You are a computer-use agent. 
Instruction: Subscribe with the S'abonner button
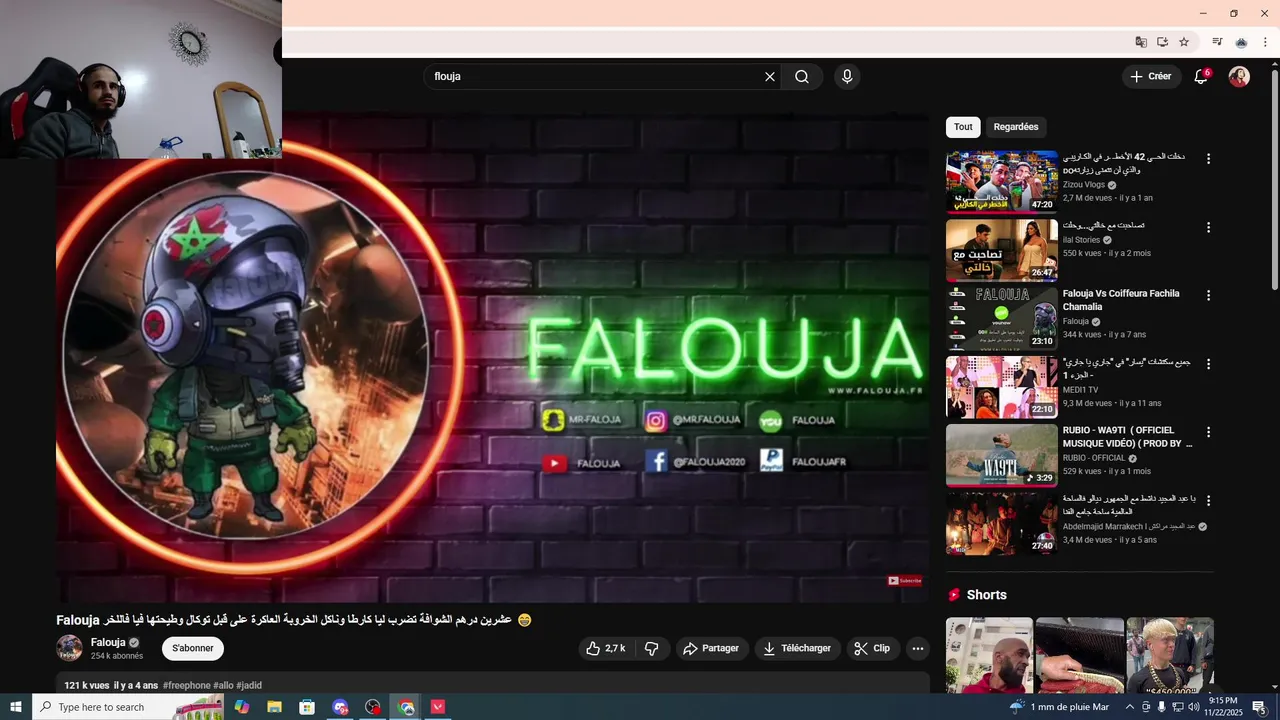(193, 649)
